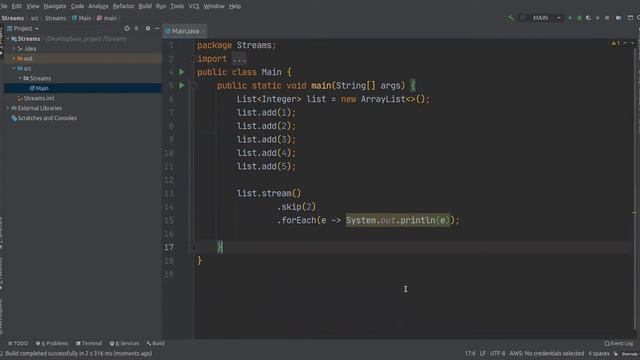Open the Build tool window
Viewport: 640px width, 360px height.
[156, 343]
